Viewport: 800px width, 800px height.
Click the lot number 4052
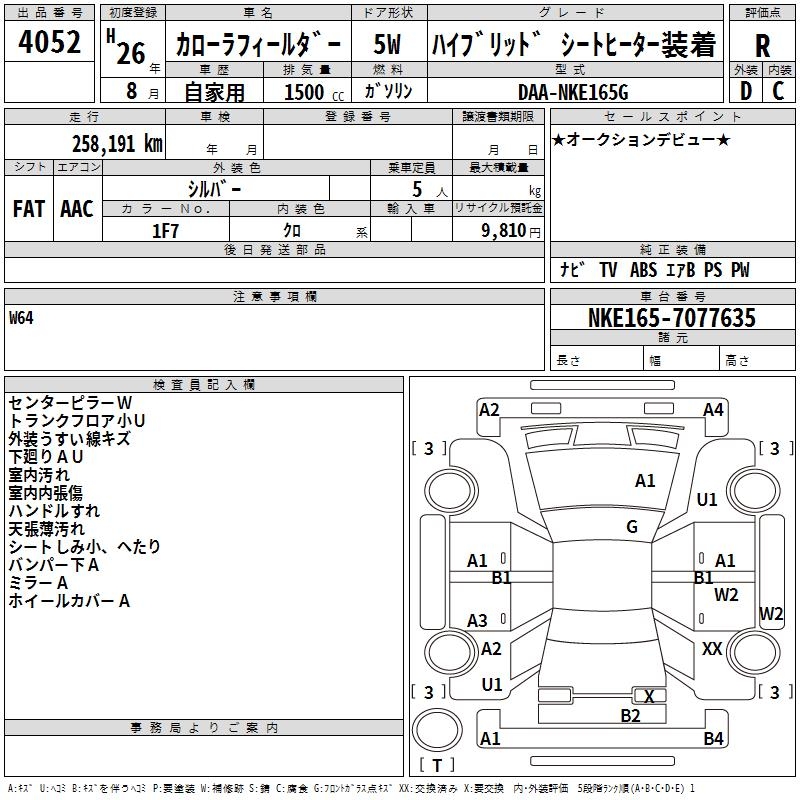[x=49, y=42]
